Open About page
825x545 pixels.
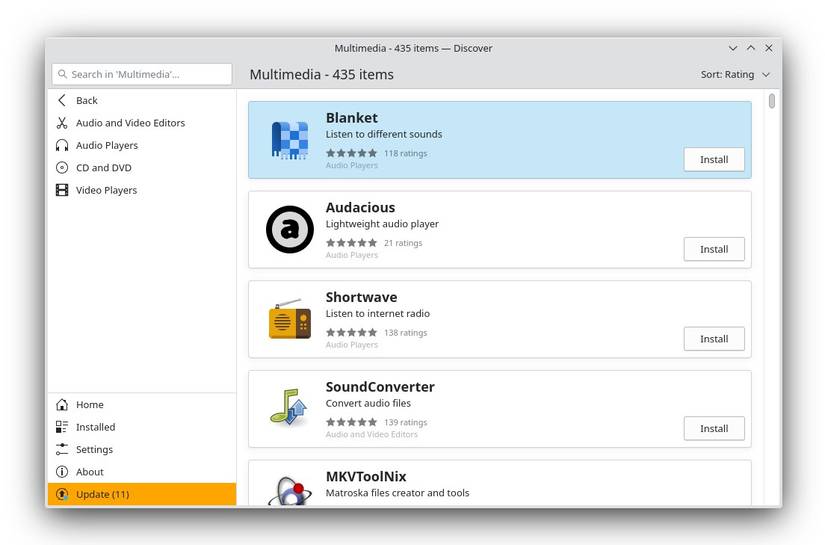pos(142,472)
